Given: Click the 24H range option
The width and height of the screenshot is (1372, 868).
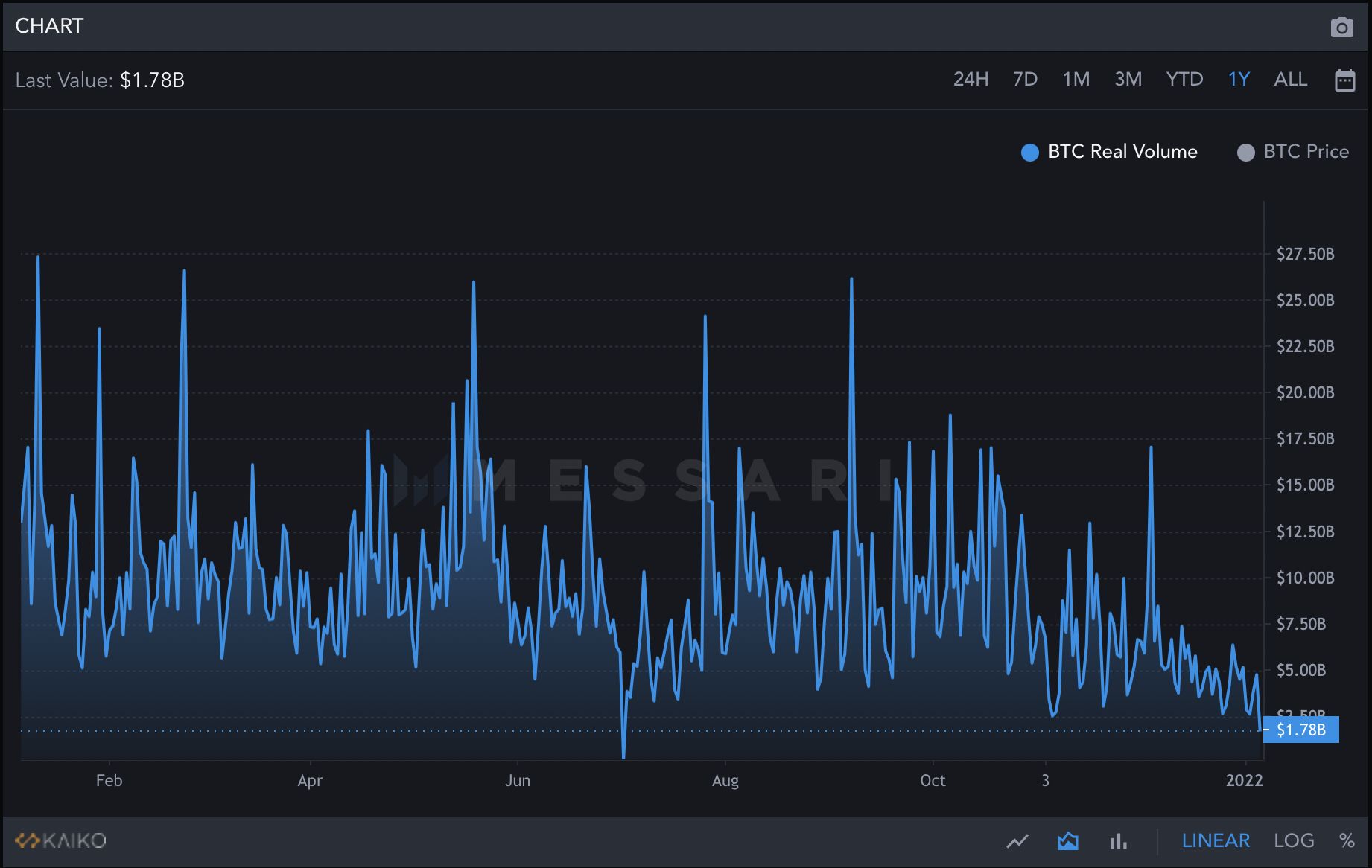Looking at the screenshot, I should click(971, 80).
